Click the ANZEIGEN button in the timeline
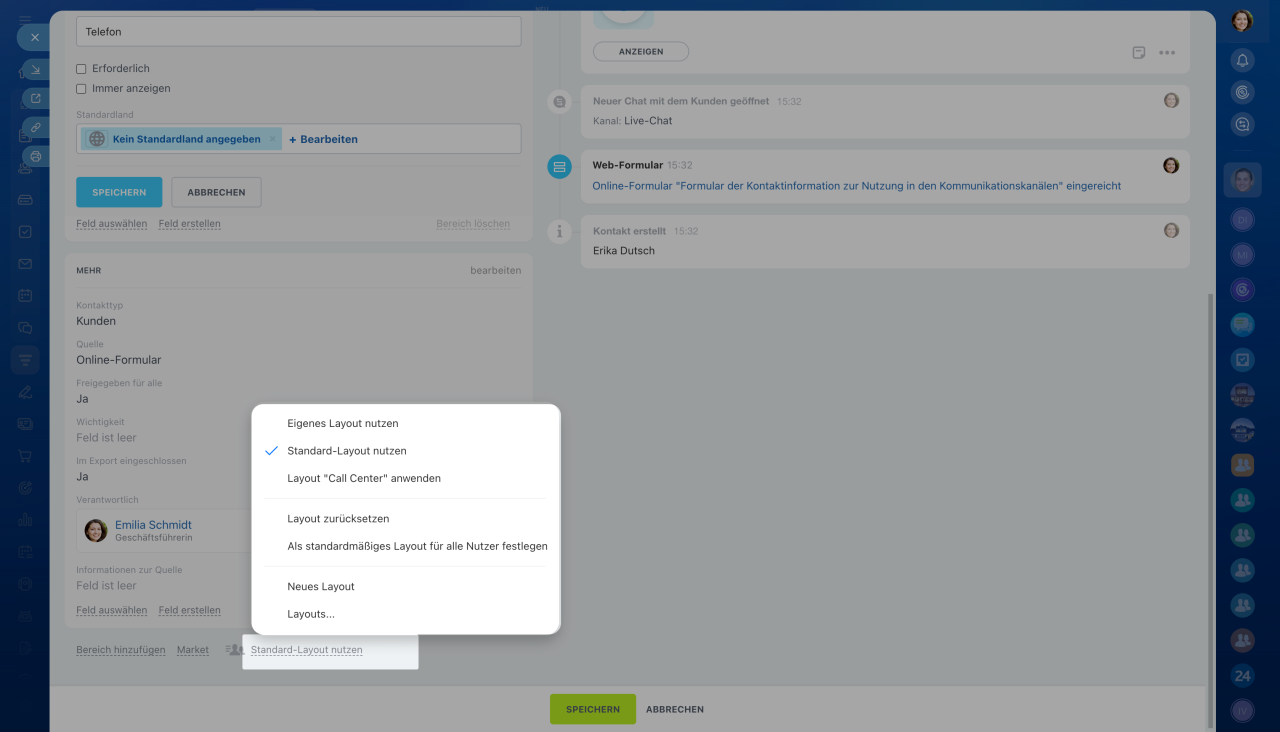The image size is (1280, 732). click(641, 51)
